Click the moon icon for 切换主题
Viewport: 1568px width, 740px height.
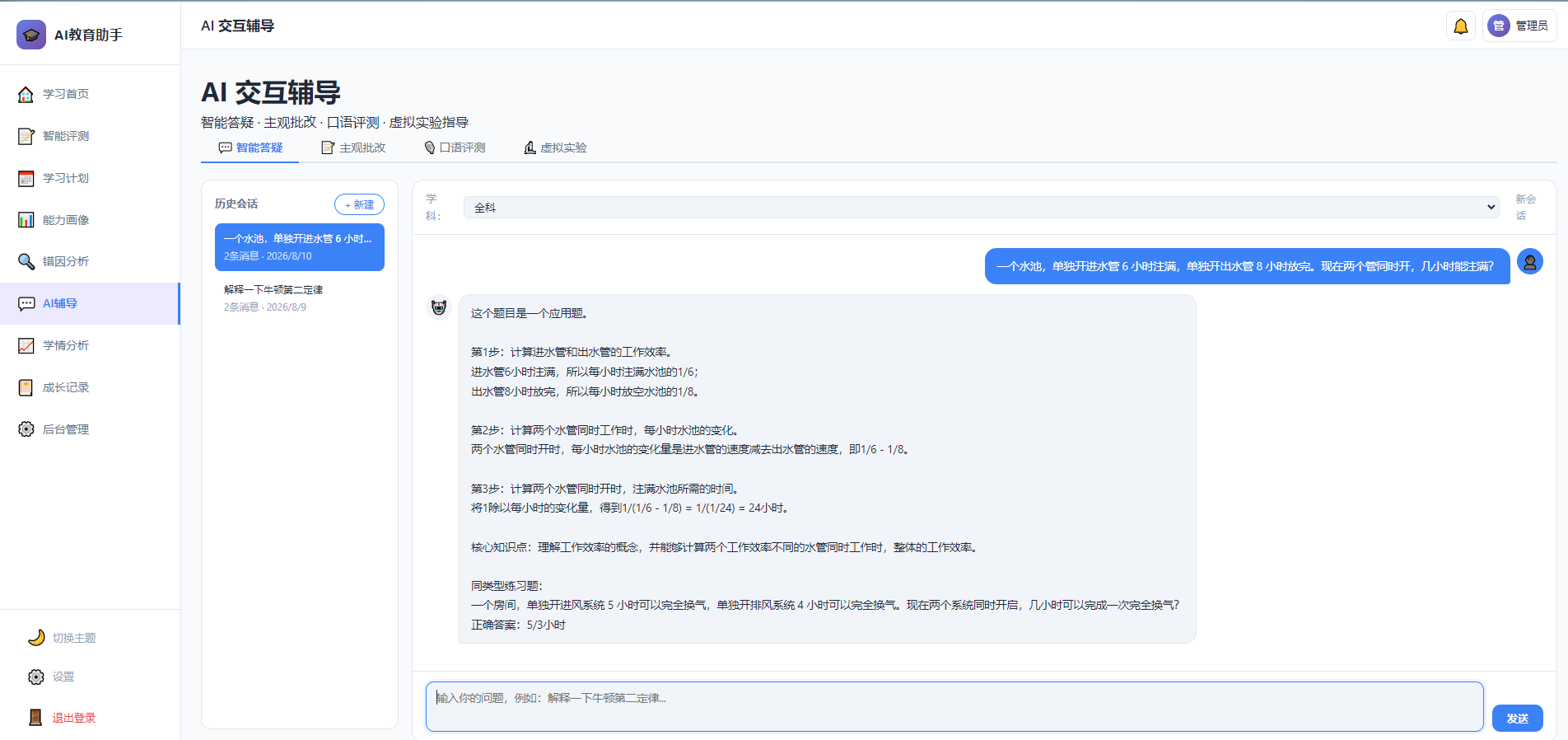36,638
